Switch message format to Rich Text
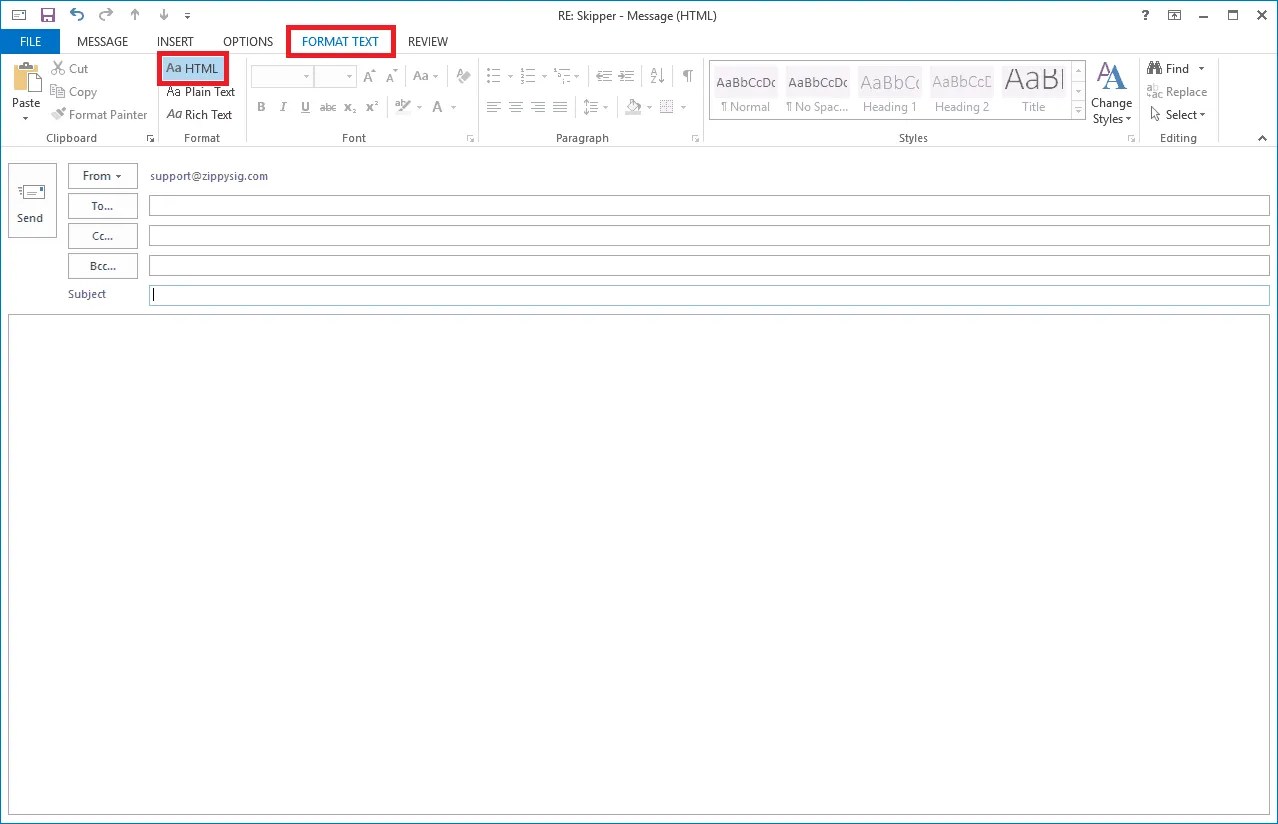Viewport: 1278px width, 824px height. (x=199, y=114)
